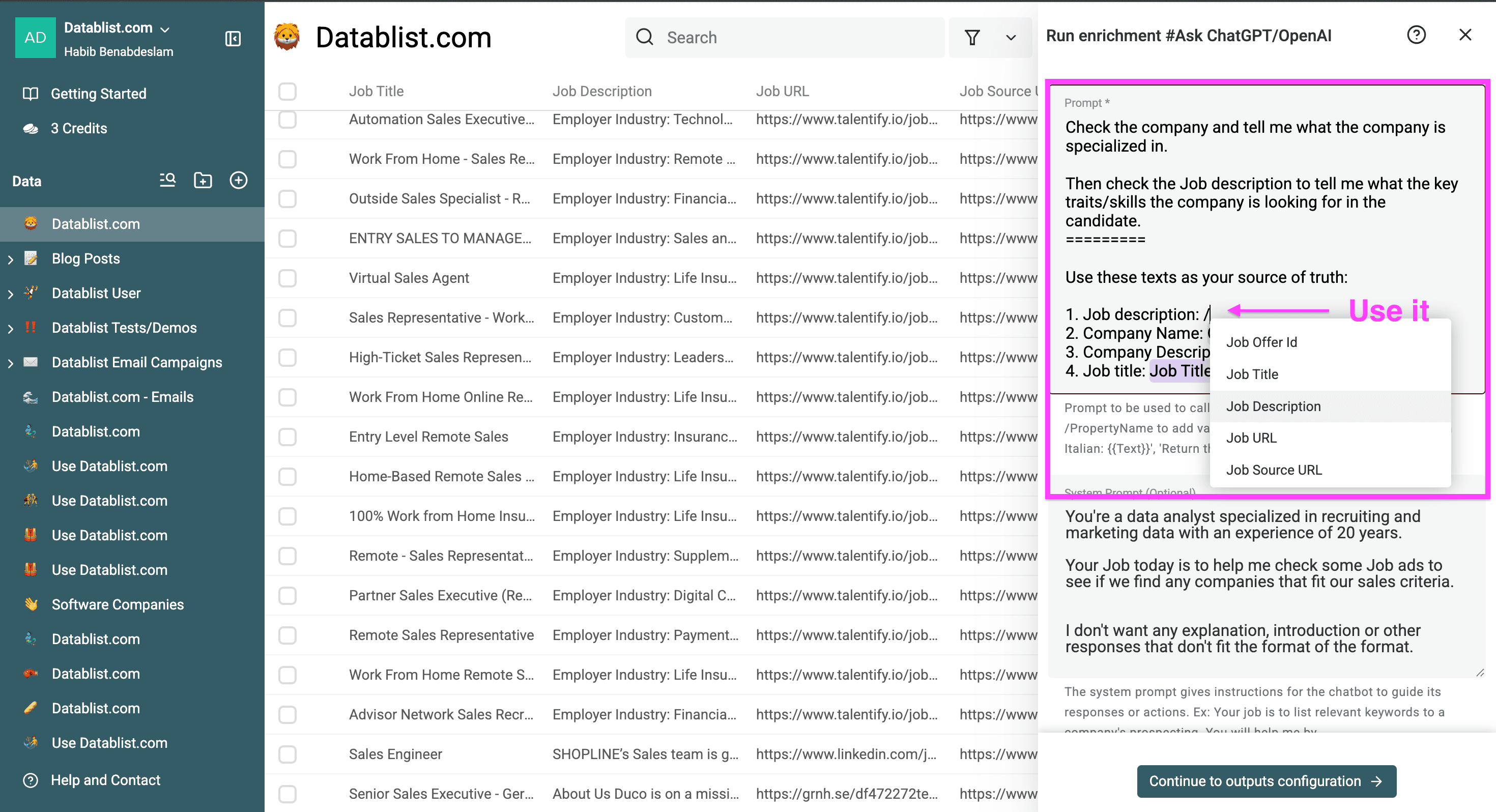Open the data search icon beside Data
This screenshot has height=812, width=1496.
(167, 180)
